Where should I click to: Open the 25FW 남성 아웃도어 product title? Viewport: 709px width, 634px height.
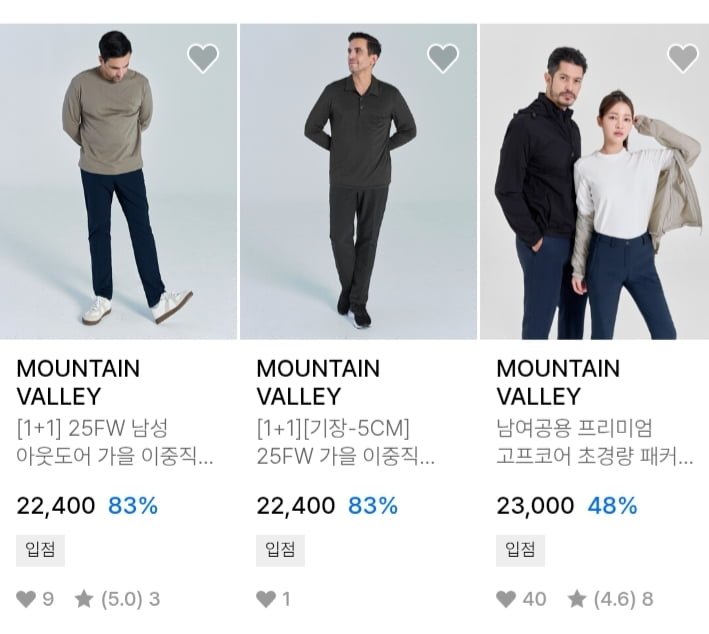coord(115,443)
